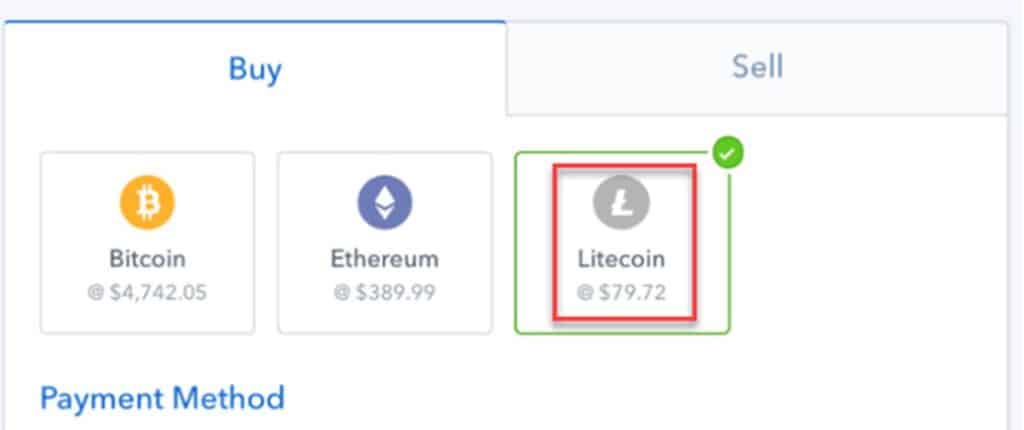Viewport: 1024px width, 430px height.
Task: Click the @ symbol beside Bitcoin price
Action: pyautogui.click(x=95, y=292)
